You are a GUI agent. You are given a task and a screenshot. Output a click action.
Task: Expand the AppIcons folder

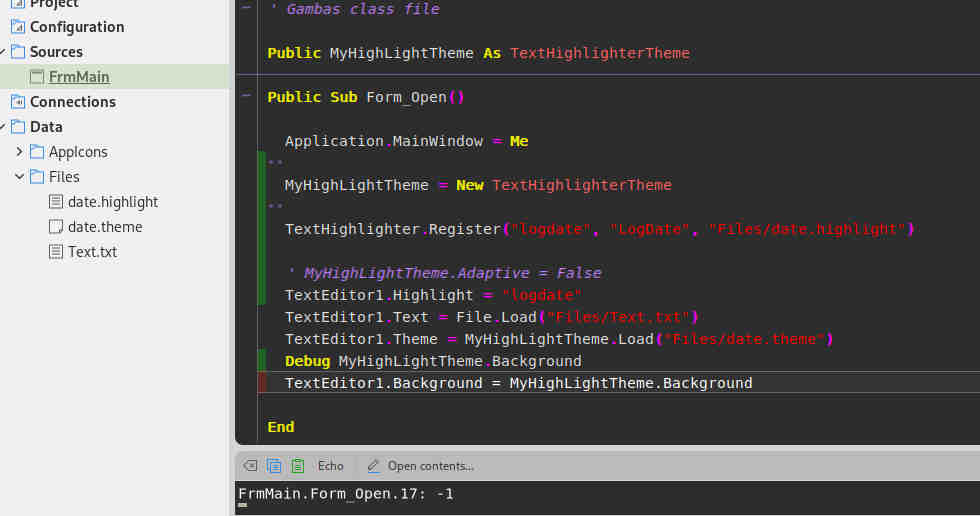coord(19,152)
